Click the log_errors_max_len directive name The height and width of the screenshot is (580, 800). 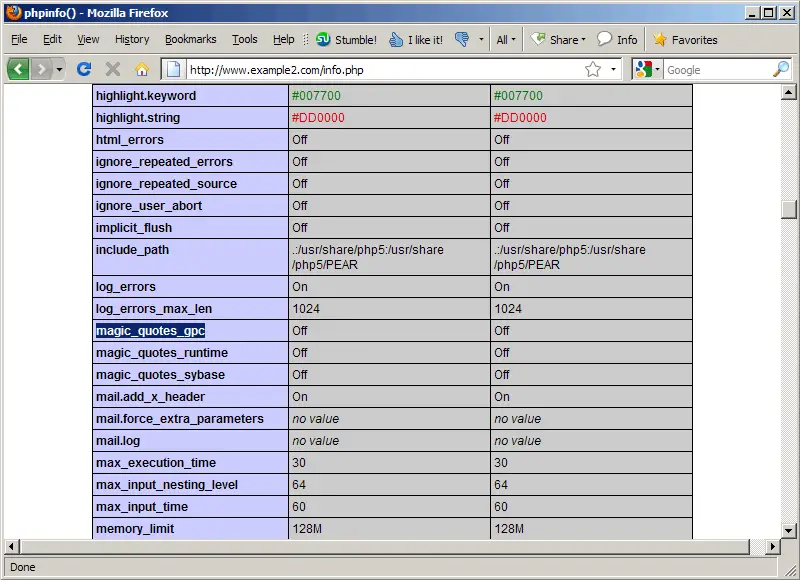pos(154,309)
